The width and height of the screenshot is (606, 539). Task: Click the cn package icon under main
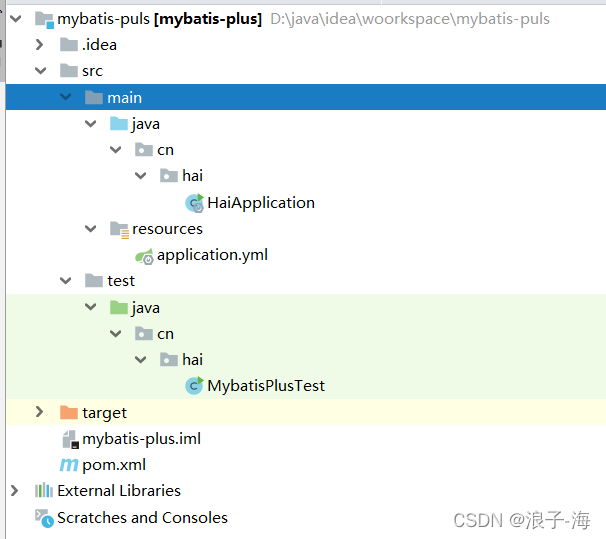[144, 150]
